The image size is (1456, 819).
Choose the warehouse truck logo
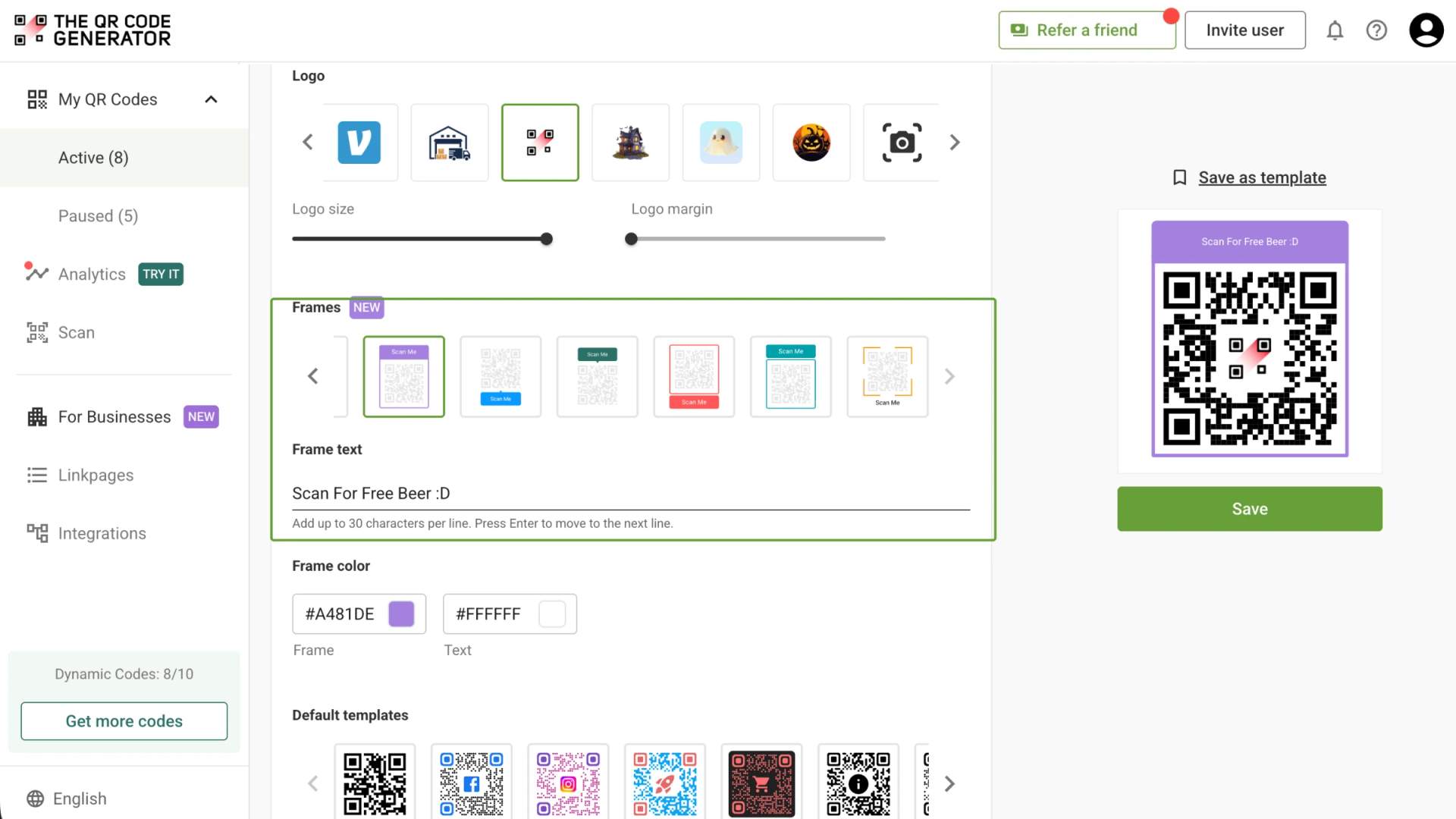[x=450, y=143]
